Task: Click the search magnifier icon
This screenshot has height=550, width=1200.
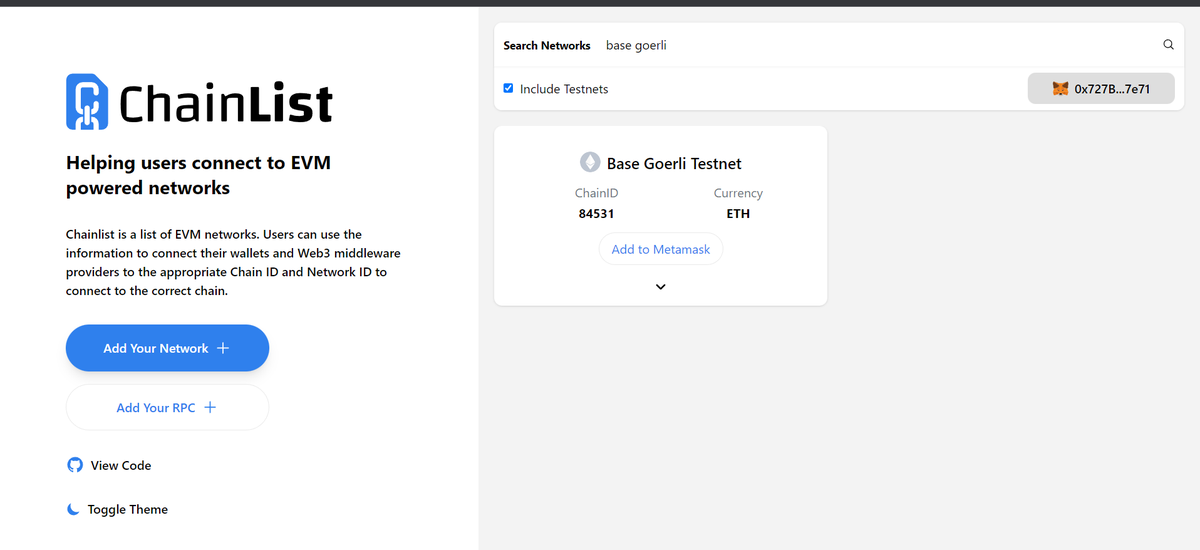Action: point(1168,45)
